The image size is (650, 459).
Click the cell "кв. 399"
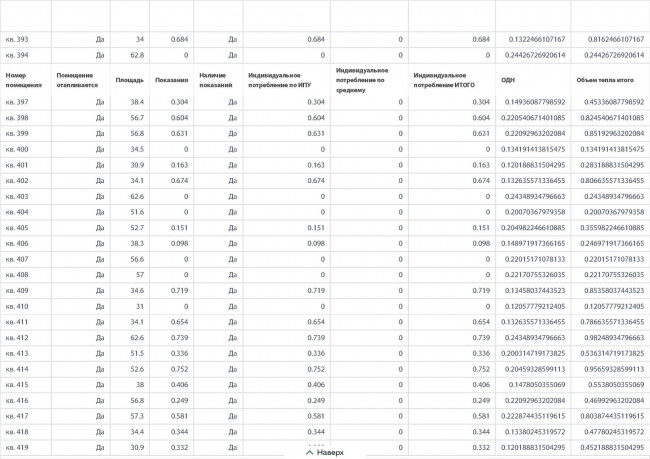pyautogui.click(x=17, y=134)
